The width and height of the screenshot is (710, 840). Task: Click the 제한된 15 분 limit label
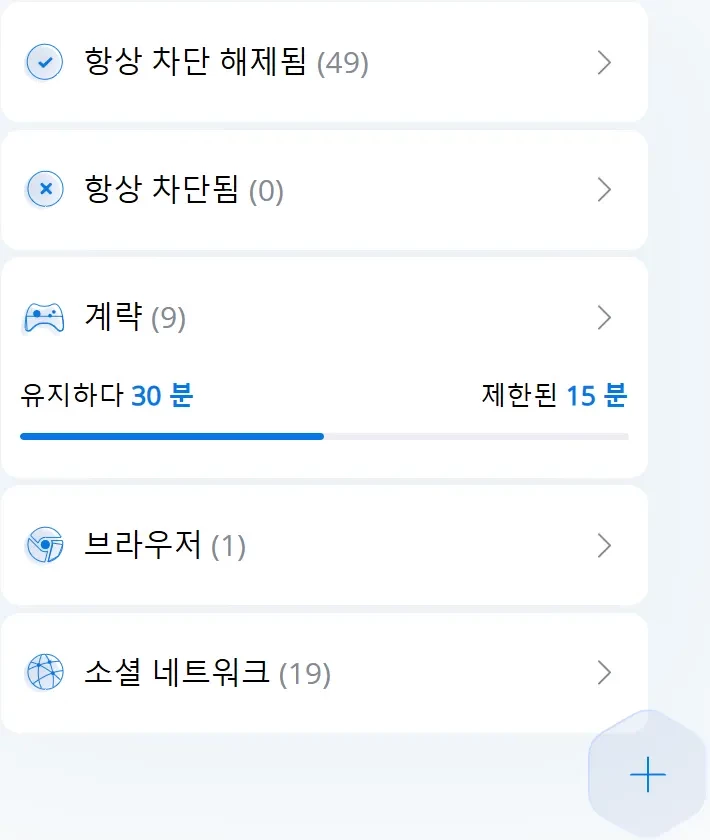[553, 396]
